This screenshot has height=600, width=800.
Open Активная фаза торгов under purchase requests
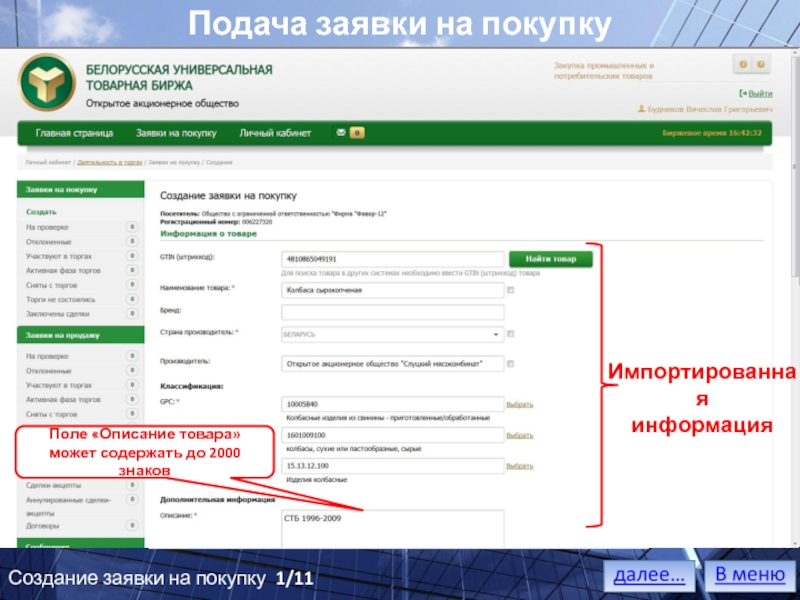point(63,270)
